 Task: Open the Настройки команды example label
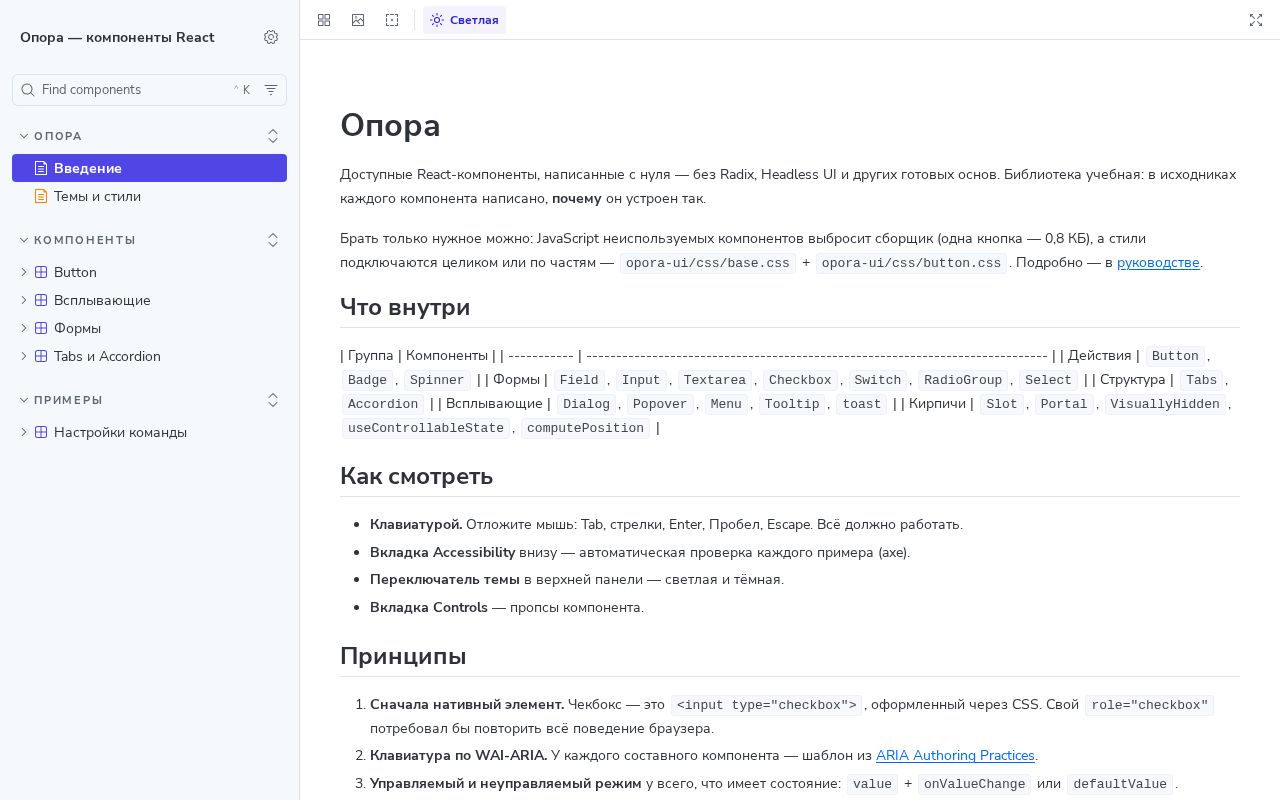coord(120,432)
